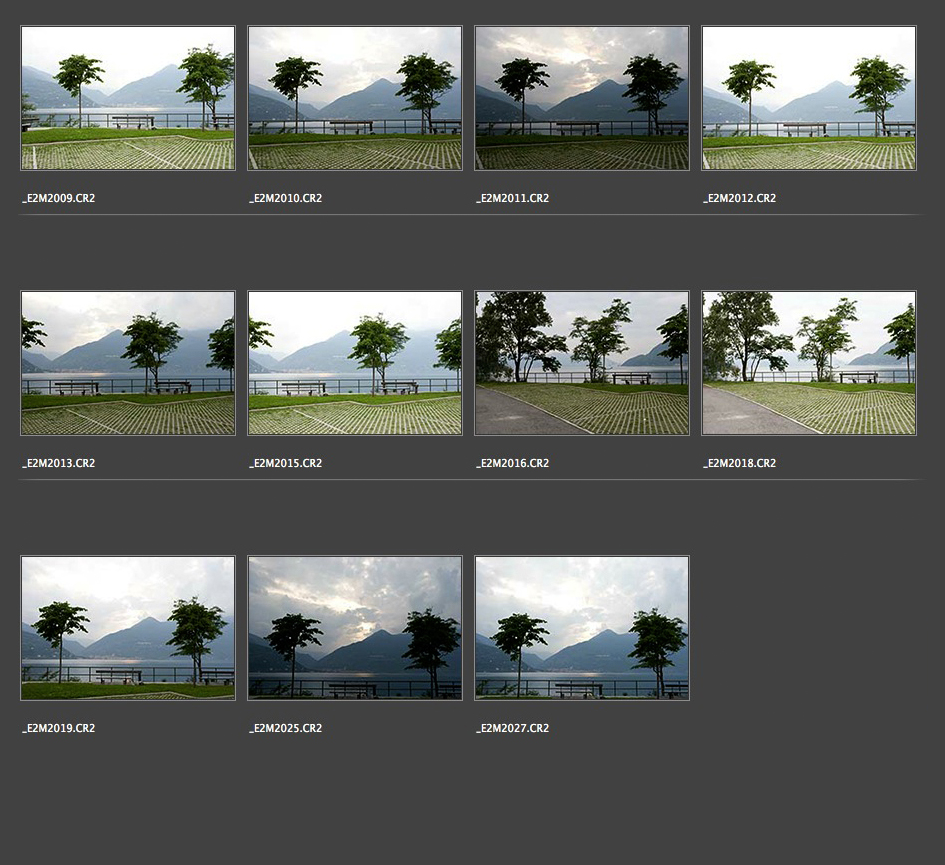Pick the _E2M2011.CR2 thumbnail image
The image size is (945, 865).
pos(582,98)
